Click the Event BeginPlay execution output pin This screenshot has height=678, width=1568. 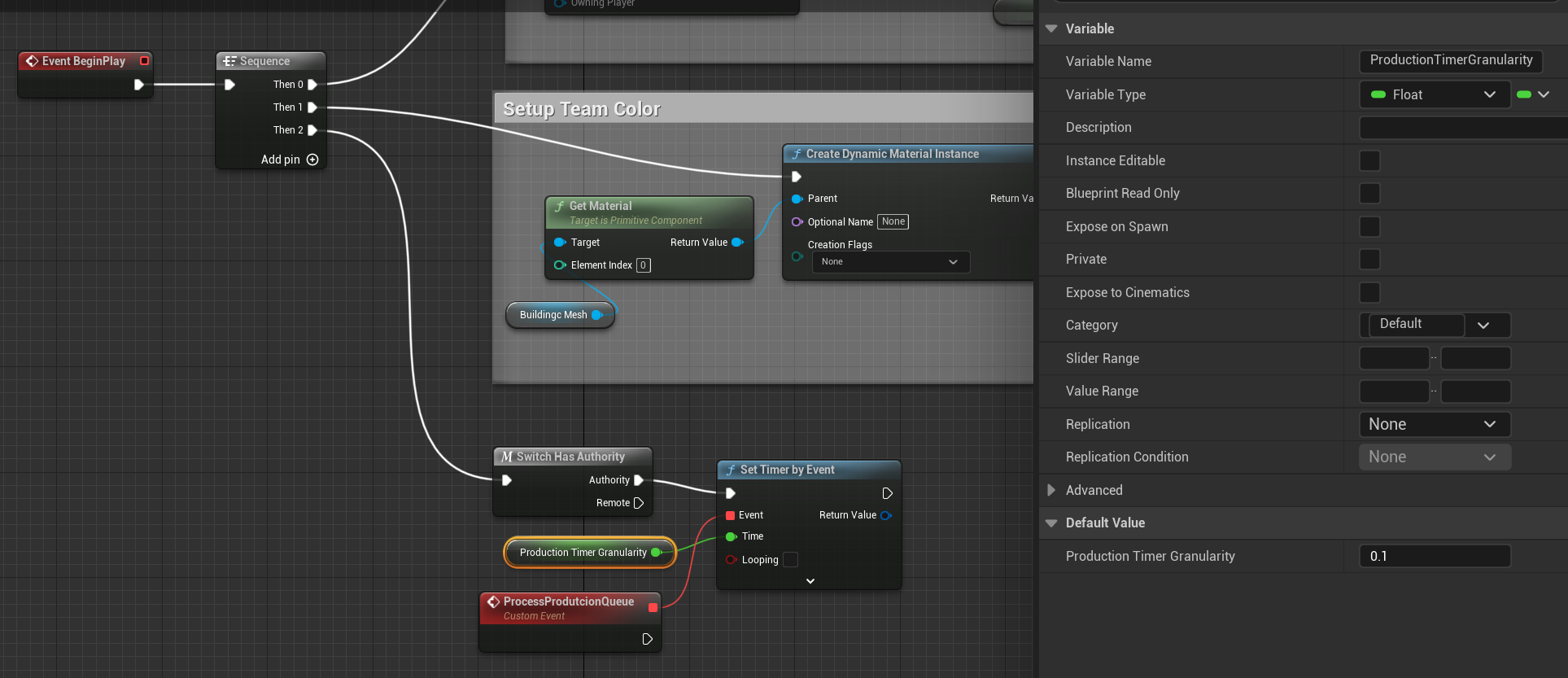coord(139,85)
